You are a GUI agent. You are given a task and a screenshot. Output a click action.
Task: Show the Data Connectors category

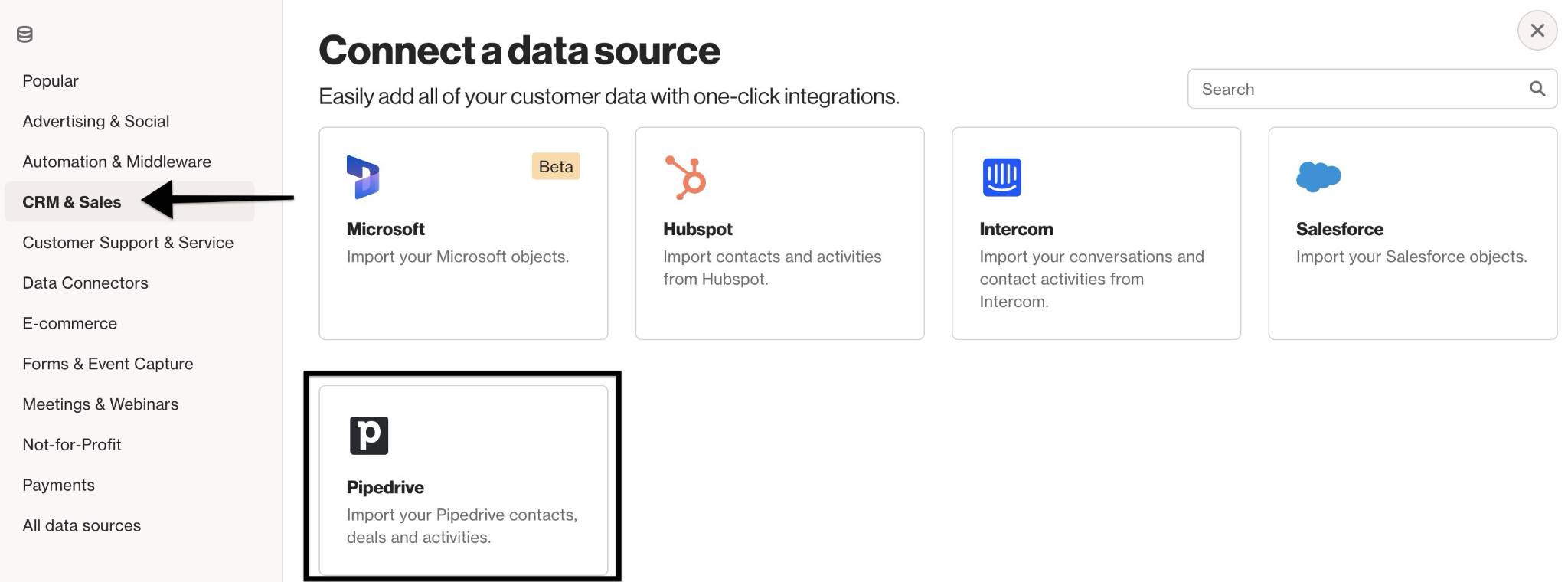[x=85, y=283]
